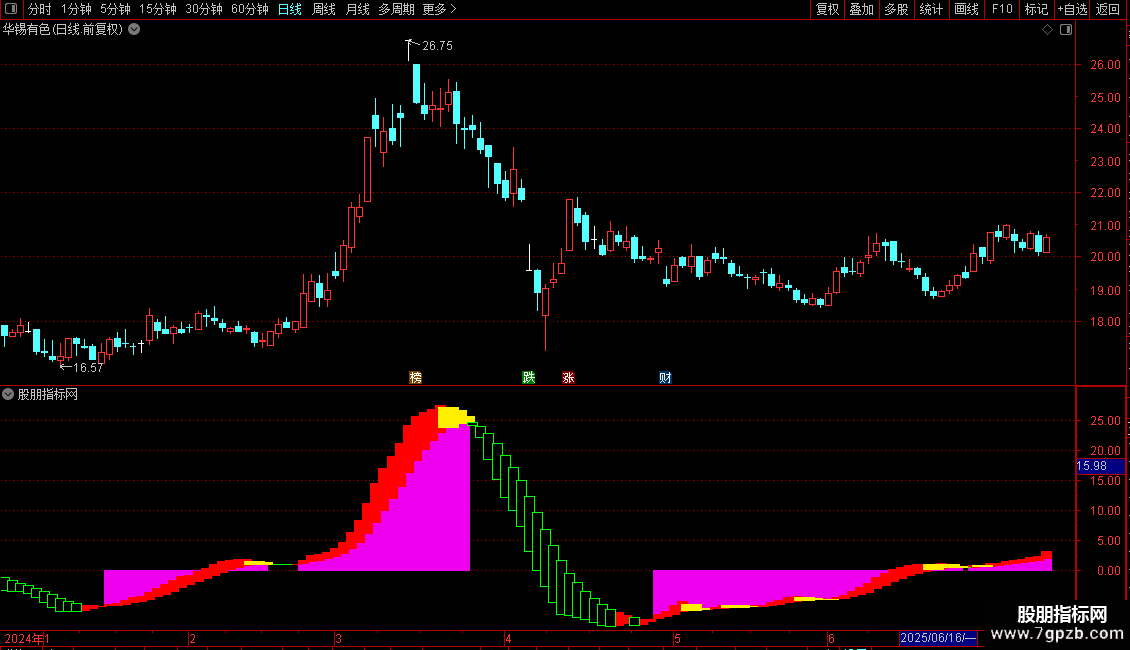Open F10 company information
The image size is (1130, 650).
[1002, 9]
